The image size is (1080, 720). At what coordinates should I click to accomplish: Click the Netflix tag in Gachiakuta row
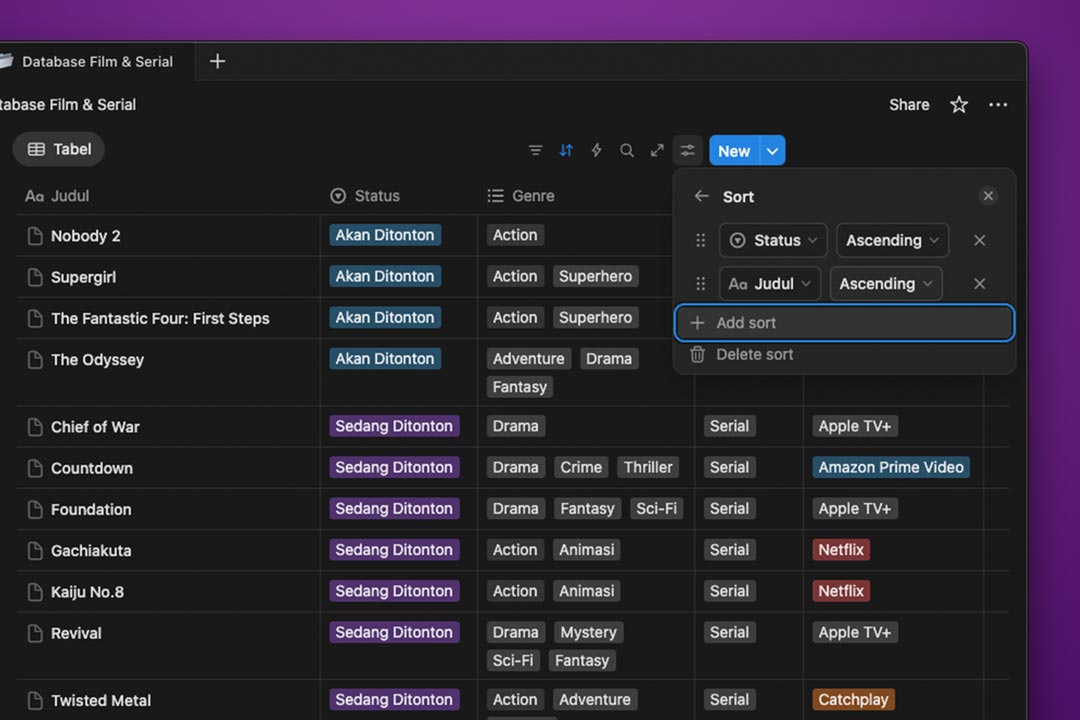841,551
